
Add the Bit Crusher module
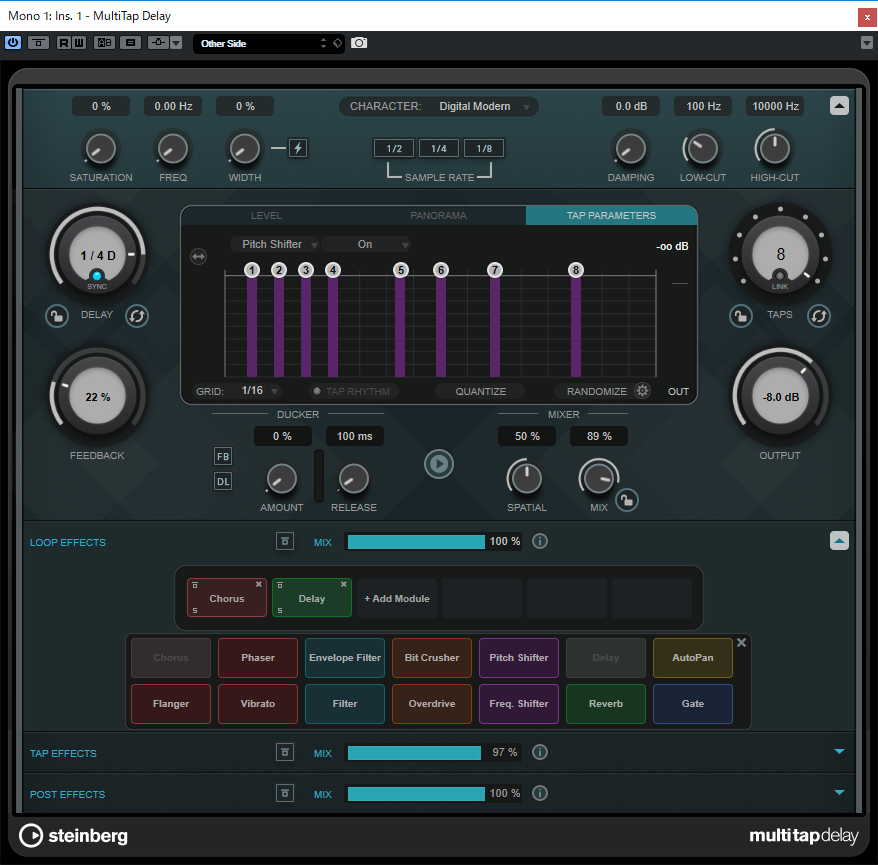point(432,658)
